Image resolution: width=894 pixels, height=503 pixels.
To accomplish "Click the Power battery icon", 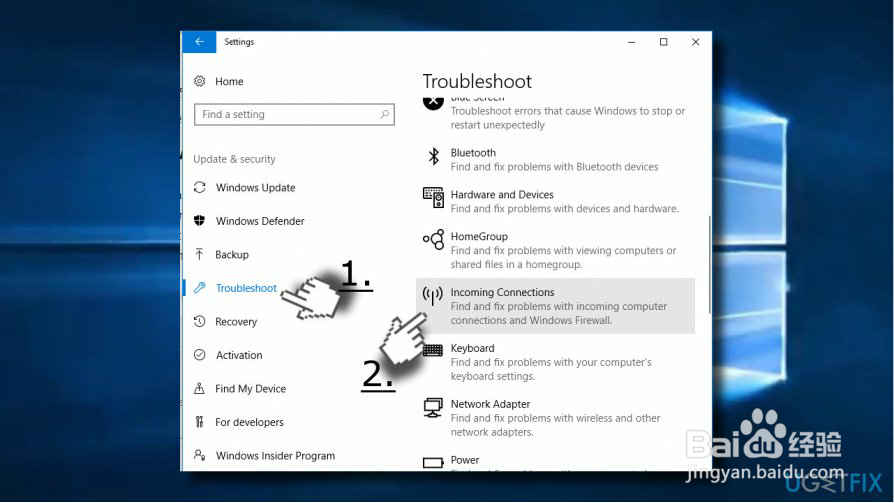I will pos(433,463).
